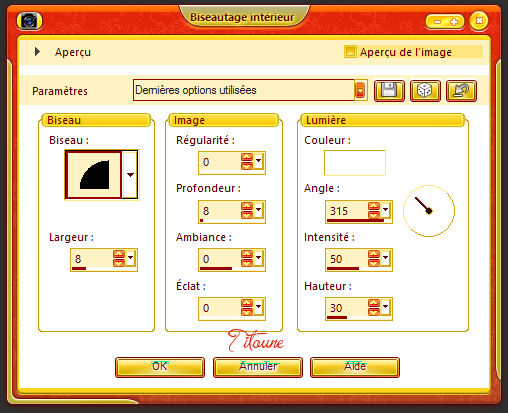Click the light angle dial
This screenshot has width=508, height=413.
(x=429, y=211)
